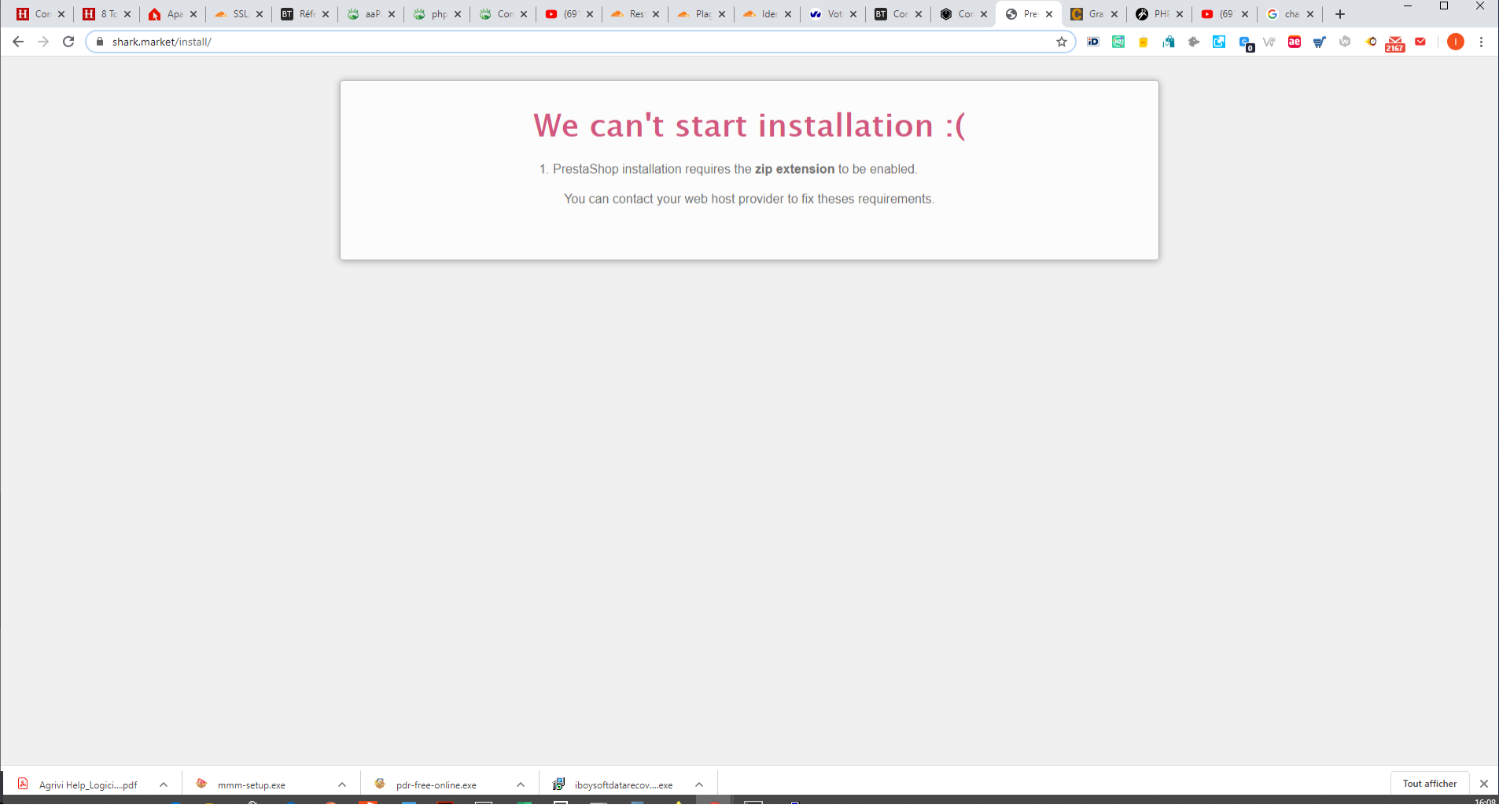Open the orange "I" Chrome profile avatar
This screenshot has width=1499, height=812.
[1455, 42]
